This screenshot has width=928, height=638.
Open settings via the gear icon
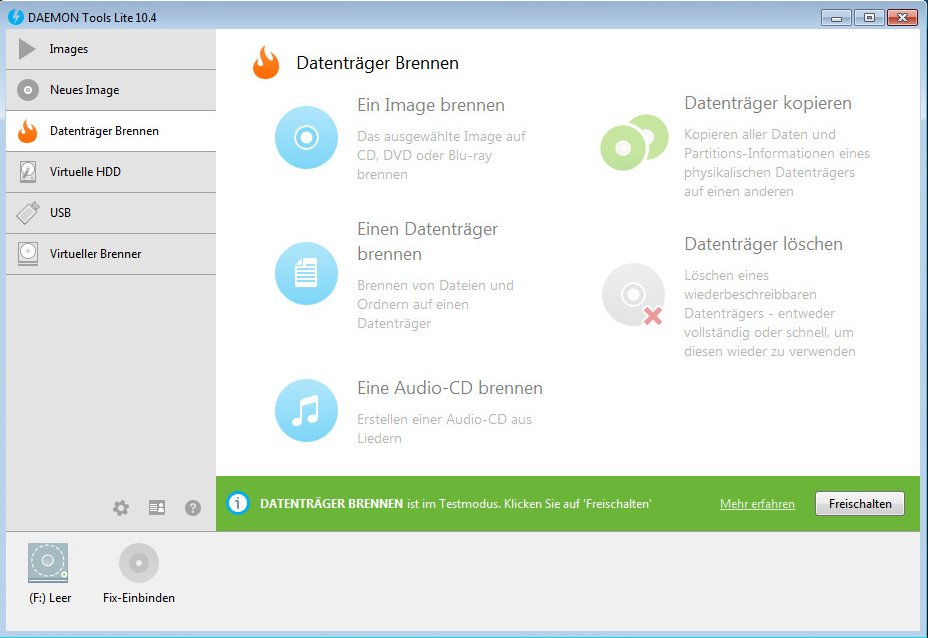[x=121, y=508]
